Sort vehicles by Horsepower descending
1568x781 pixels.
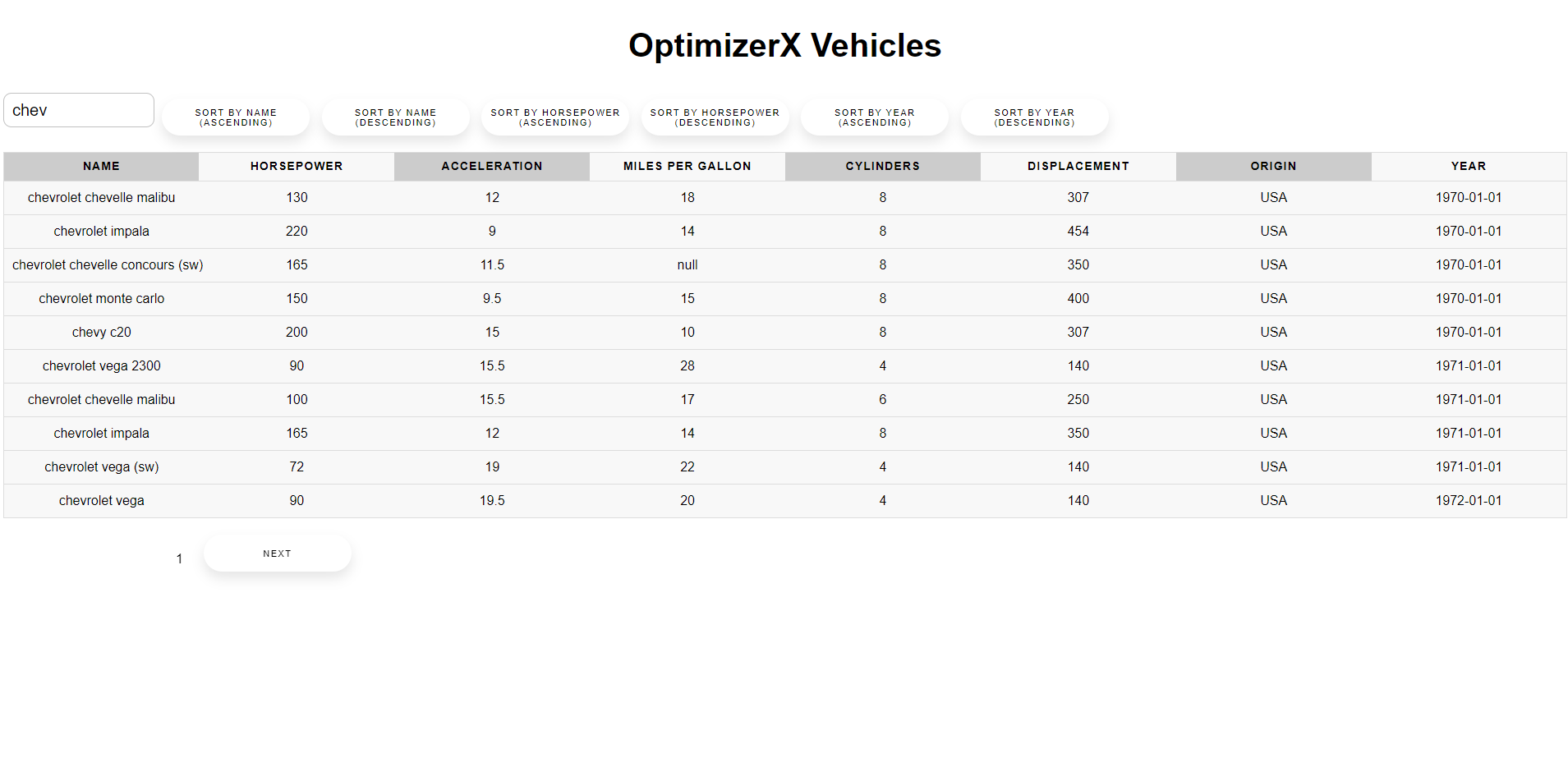[x=715, y=117]
